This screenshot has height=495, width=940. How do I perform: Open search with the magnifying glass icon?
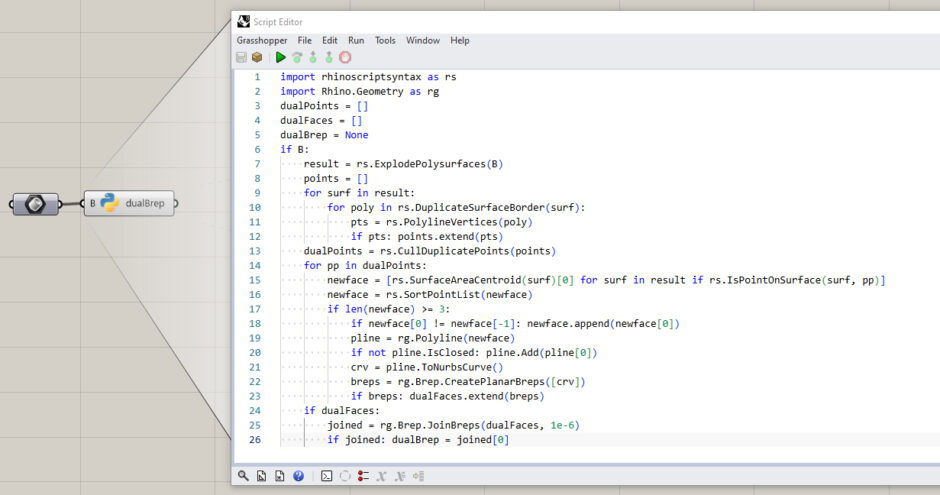click(x=243, y=476)
